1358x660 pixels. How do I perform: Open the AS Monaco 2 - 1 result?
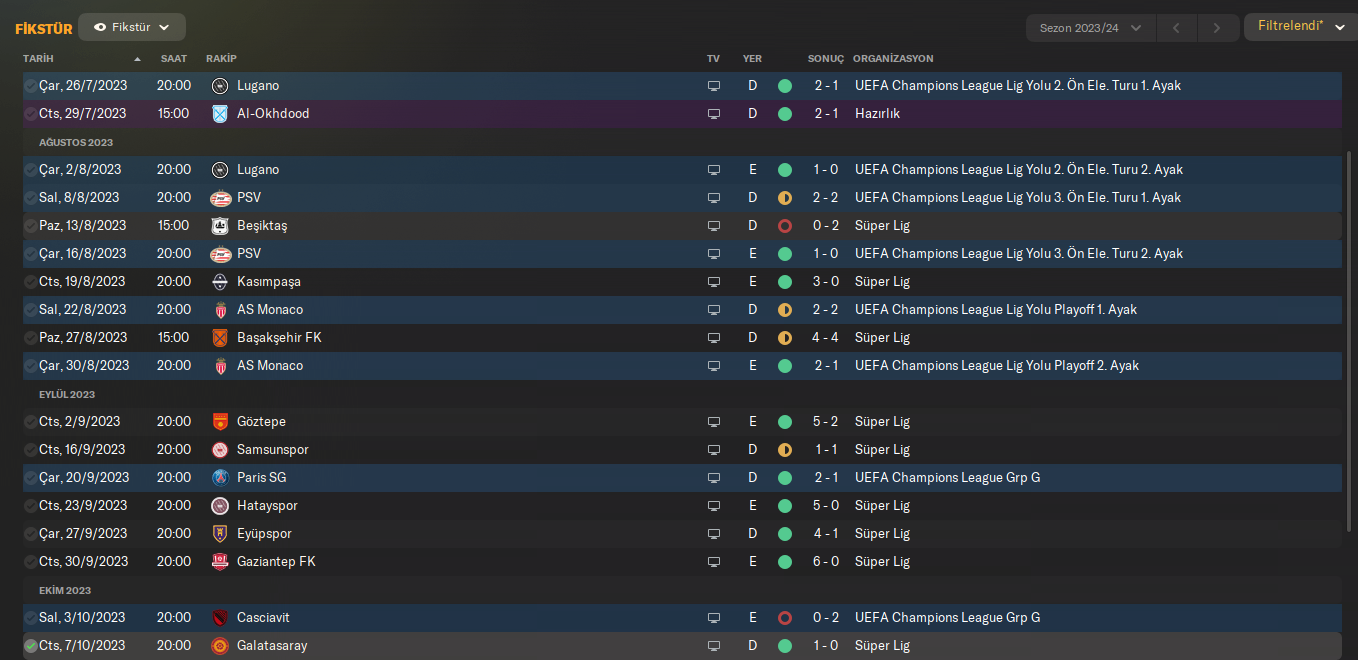point(826,366)
